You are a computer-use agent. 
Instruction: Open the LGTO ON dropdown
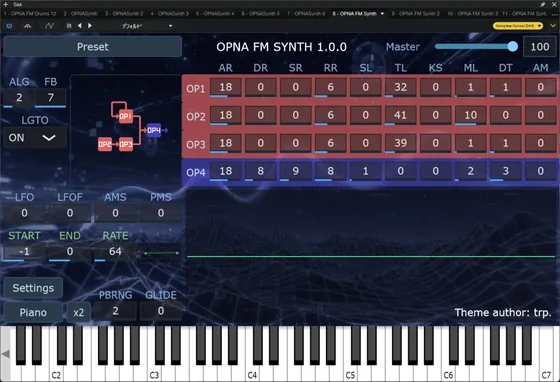(x=35, y=137)
